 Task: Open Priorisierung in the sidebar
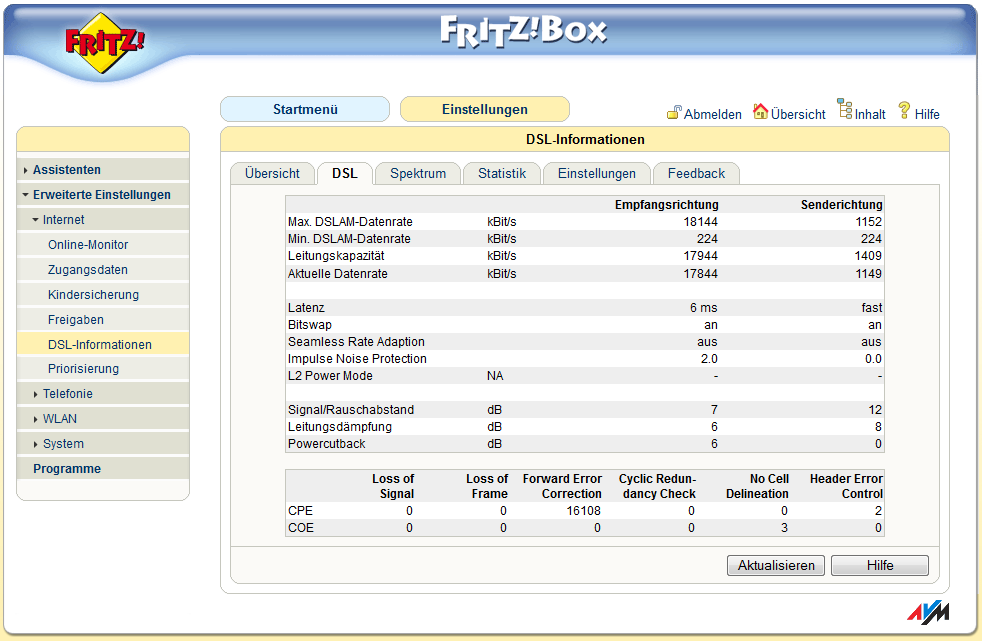point(83,369)
